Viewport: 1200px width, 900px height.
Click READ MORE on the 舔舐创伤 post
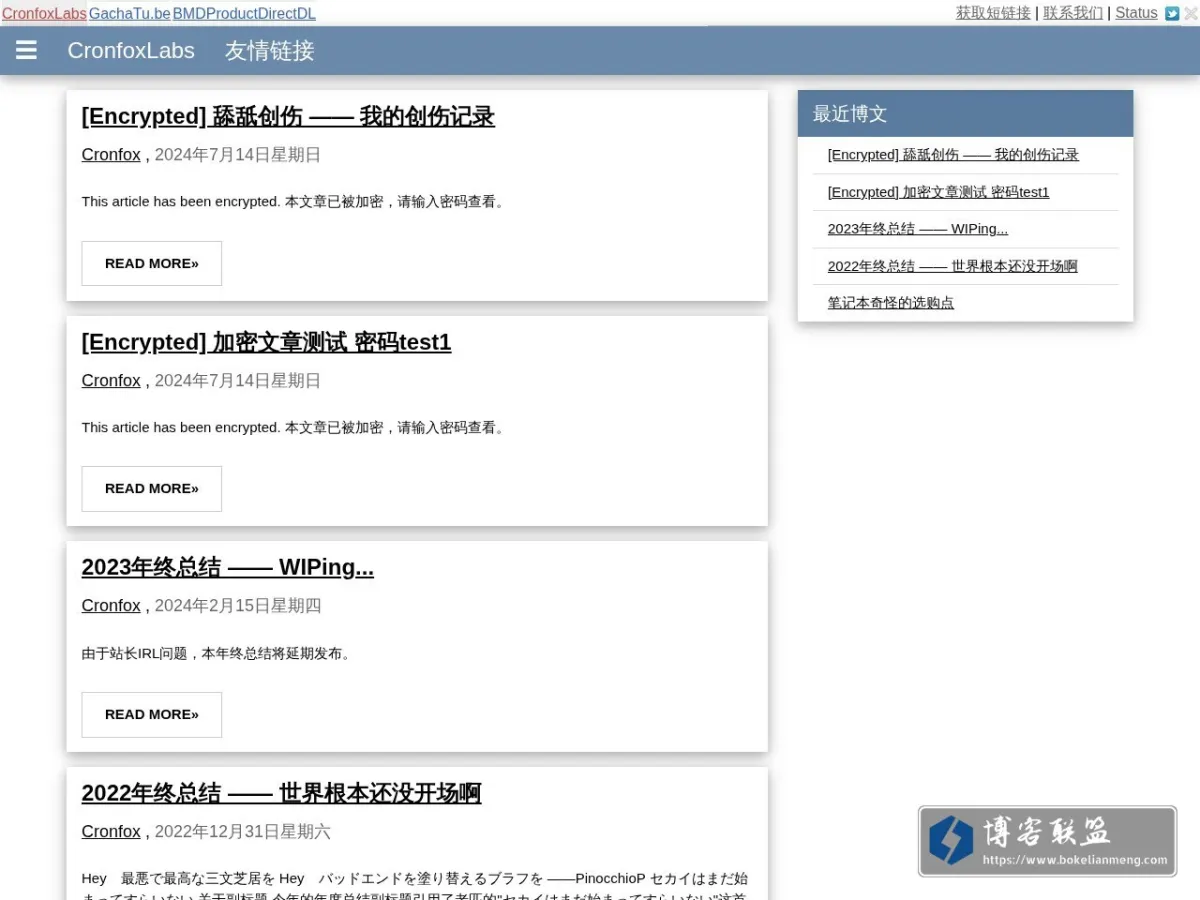tap(152, 263)
